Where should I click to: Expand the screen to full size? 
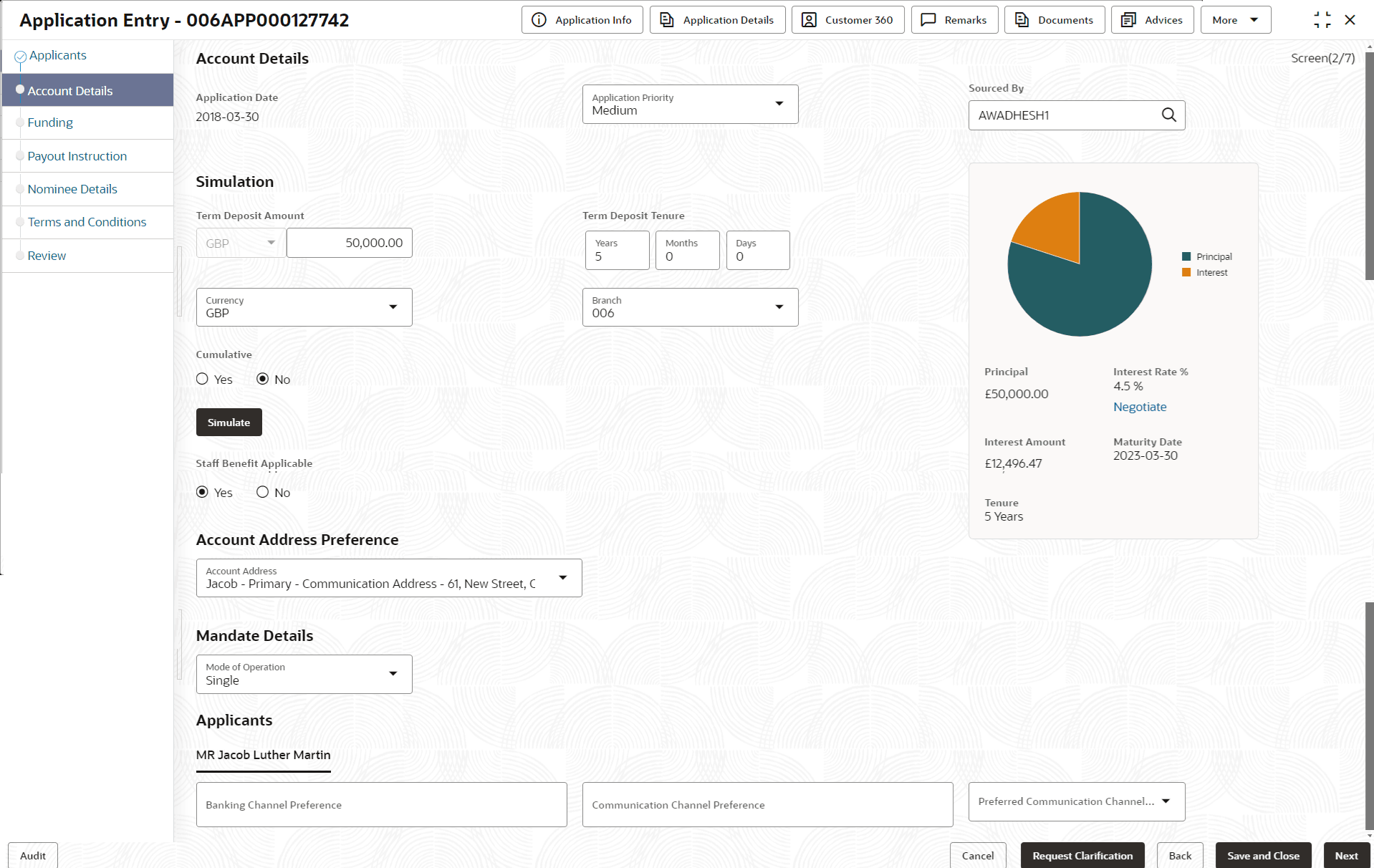click(1322, 19)
